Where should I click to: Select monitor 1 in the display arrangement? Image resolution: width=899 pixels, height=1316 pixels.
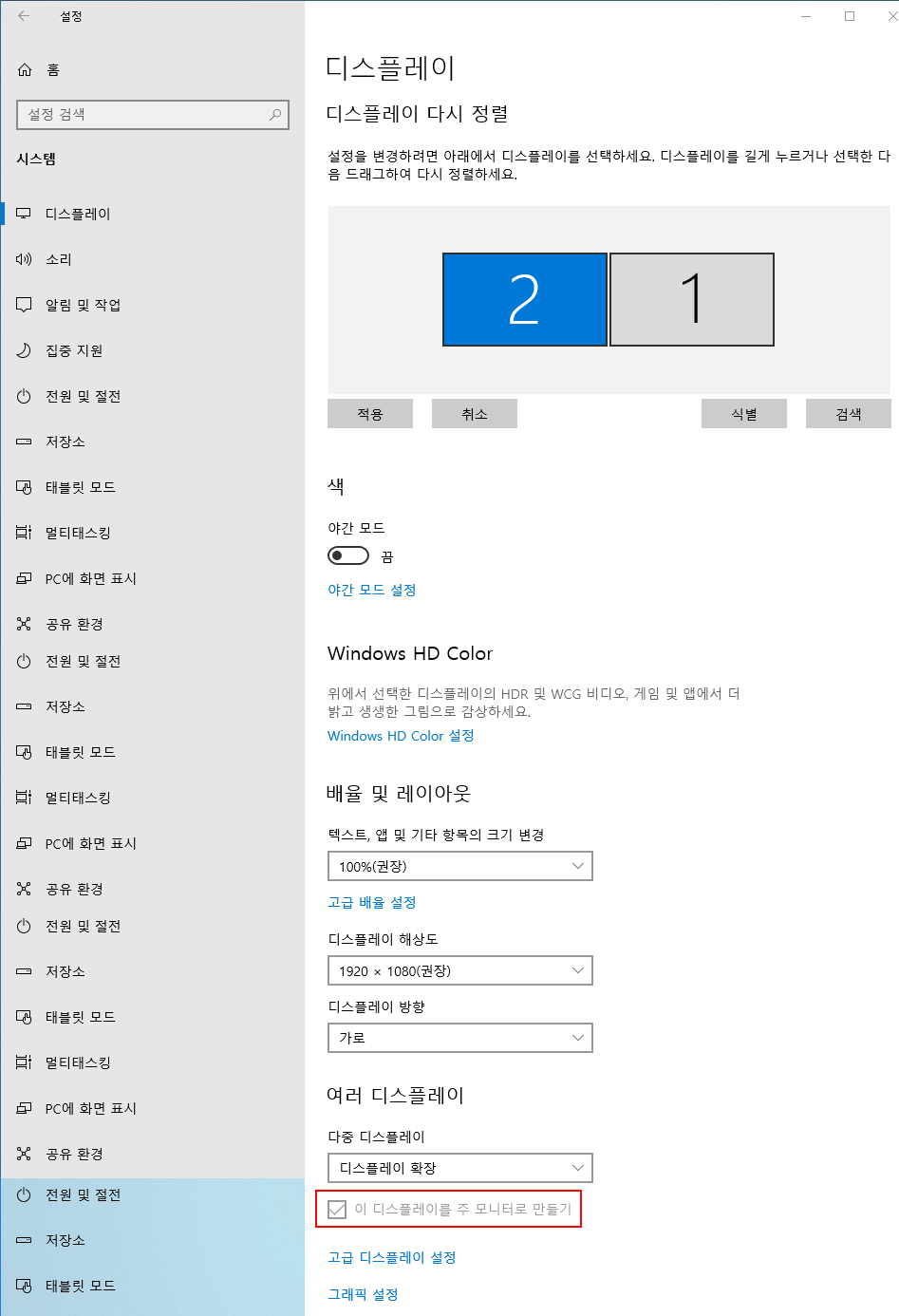click(x=692, y=299)
